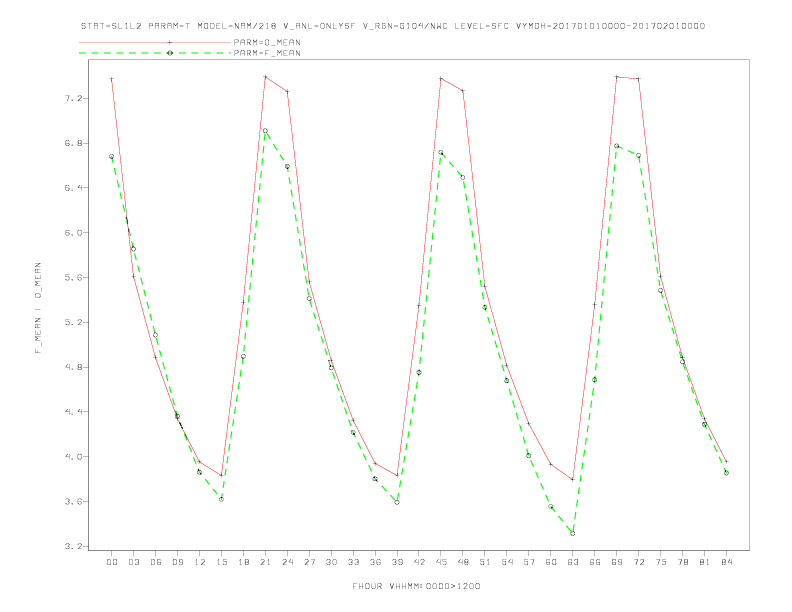Click the x-axis title FHOUR VHHMM:0000>1200

click(x=416, y=586)
